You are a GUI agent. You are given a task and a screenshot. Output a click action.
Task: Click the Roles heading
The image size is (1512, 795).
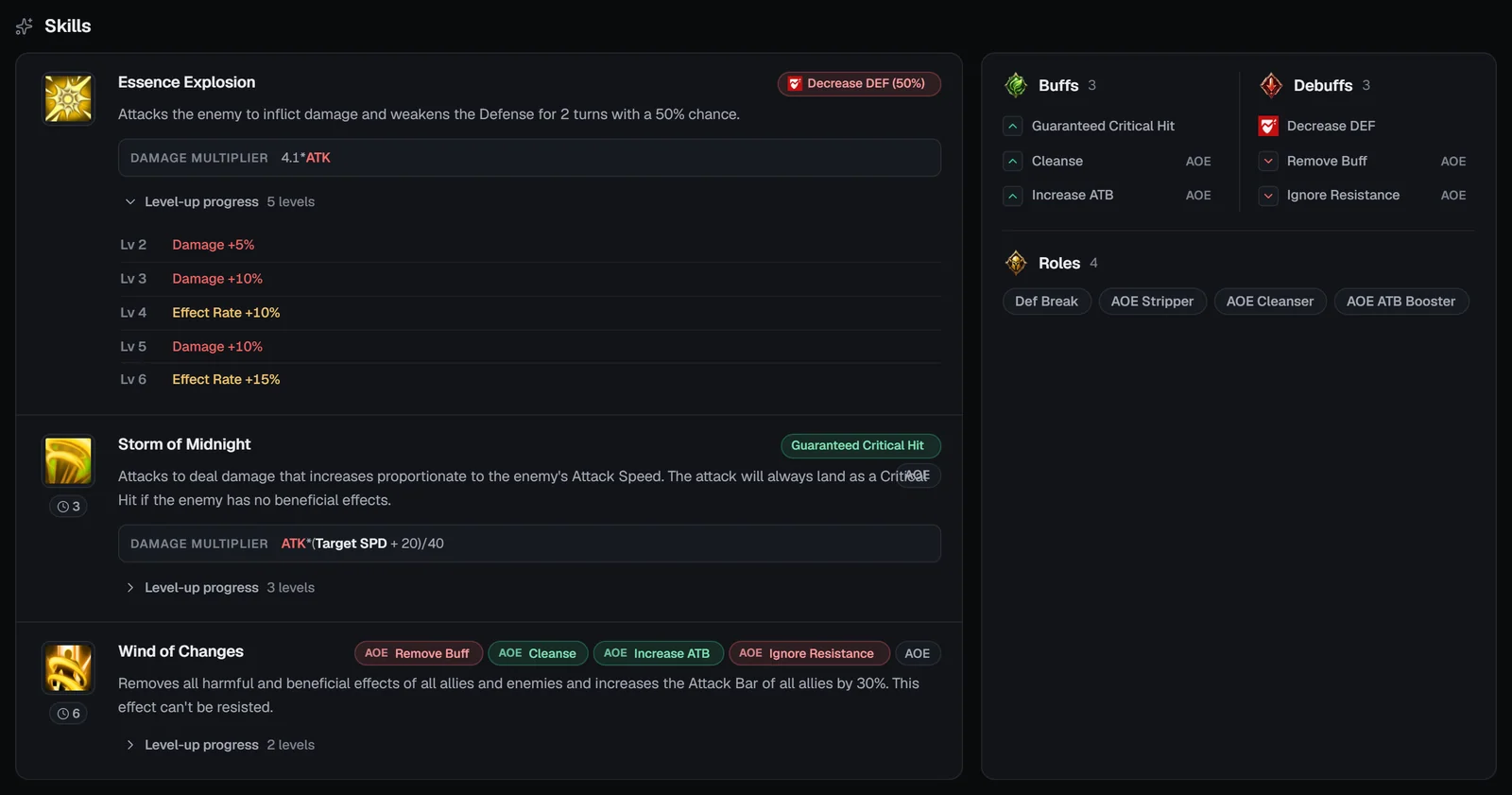click(1059, 264)
